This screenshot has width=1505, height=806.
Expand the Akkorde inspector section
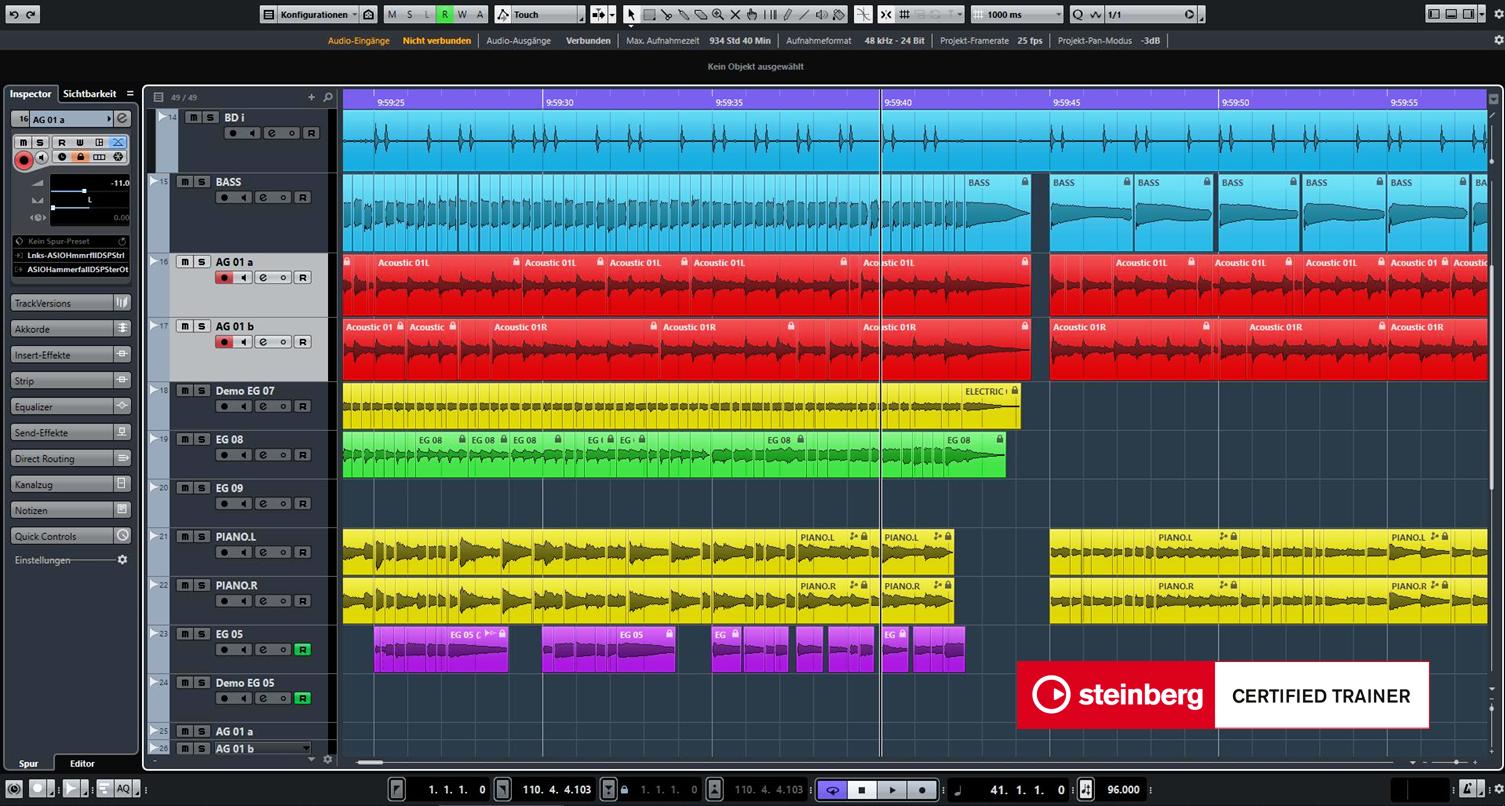71,329
